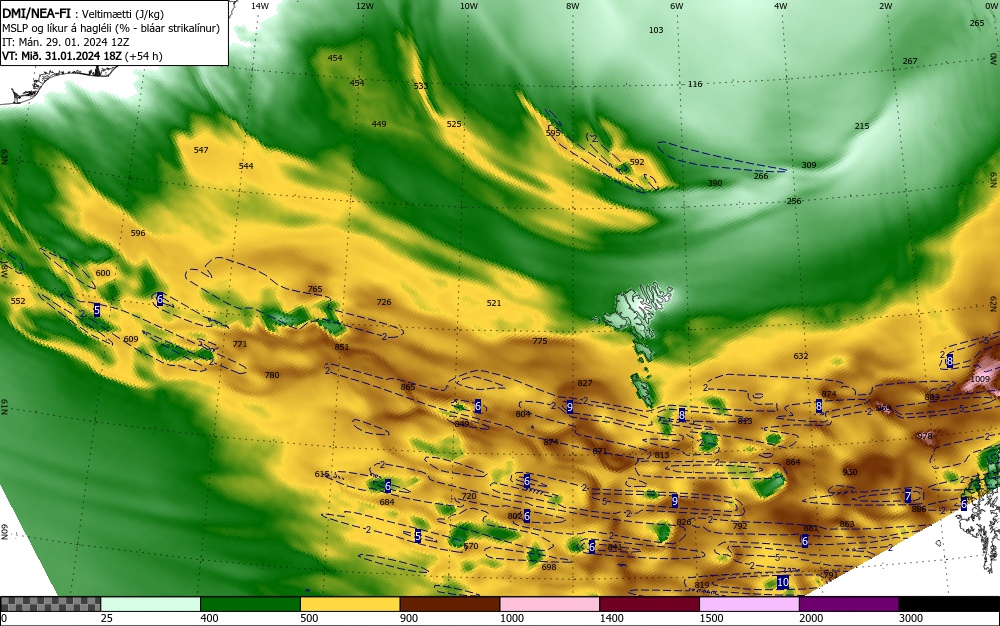
Task: Click the '698' map value
Action: click(548, 567)
